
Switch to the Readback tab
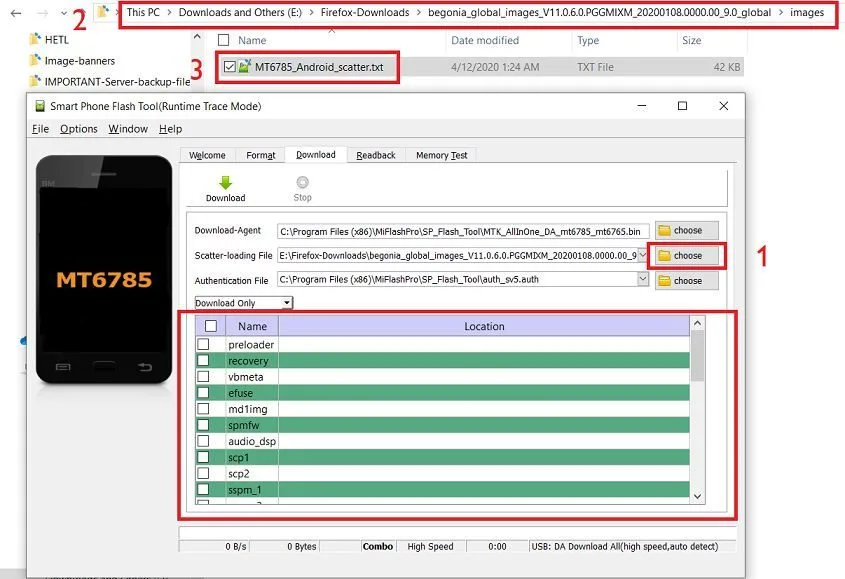(375, 155)
